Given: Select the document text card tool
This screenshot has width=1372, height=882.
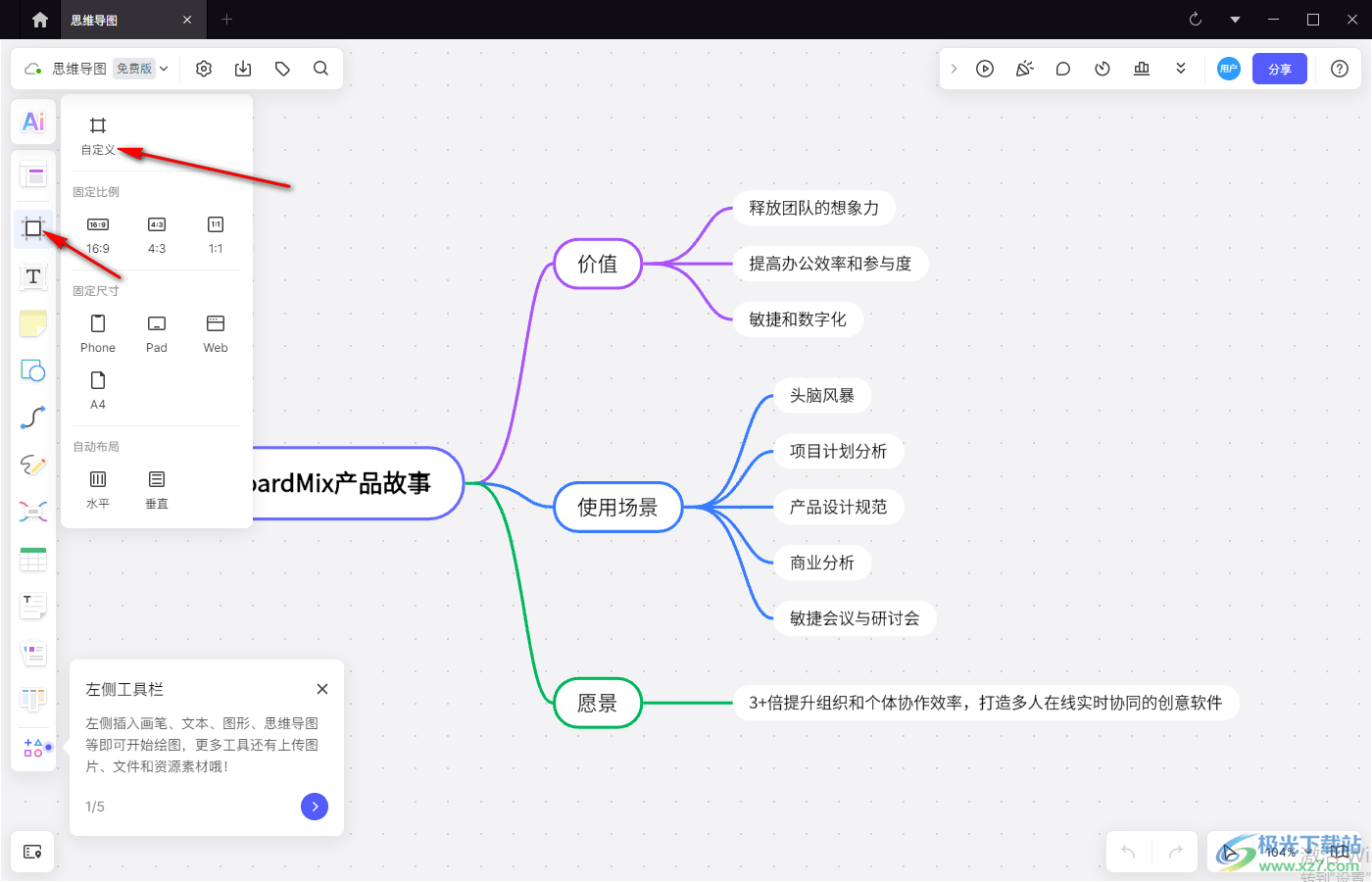Looking at the screenshot, I should tap(33, 606).
